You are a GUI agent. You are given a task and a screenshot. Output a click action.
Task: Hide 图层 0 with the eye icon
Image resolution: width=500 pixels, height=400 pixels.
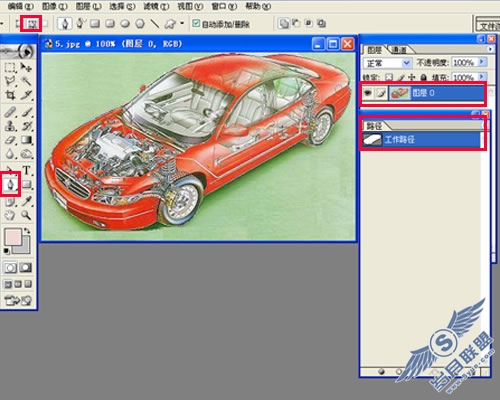click(x=368, y=93)
